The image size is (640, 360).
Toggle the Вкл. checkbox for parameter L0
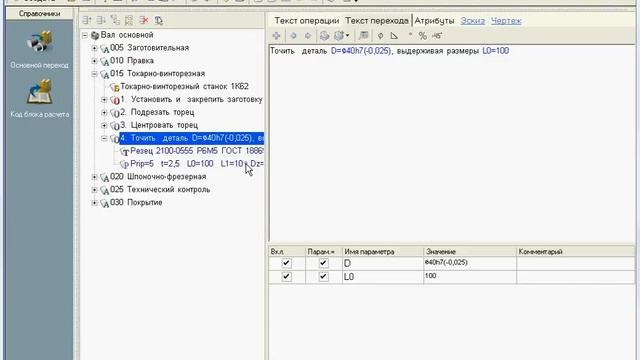[287, 277]
